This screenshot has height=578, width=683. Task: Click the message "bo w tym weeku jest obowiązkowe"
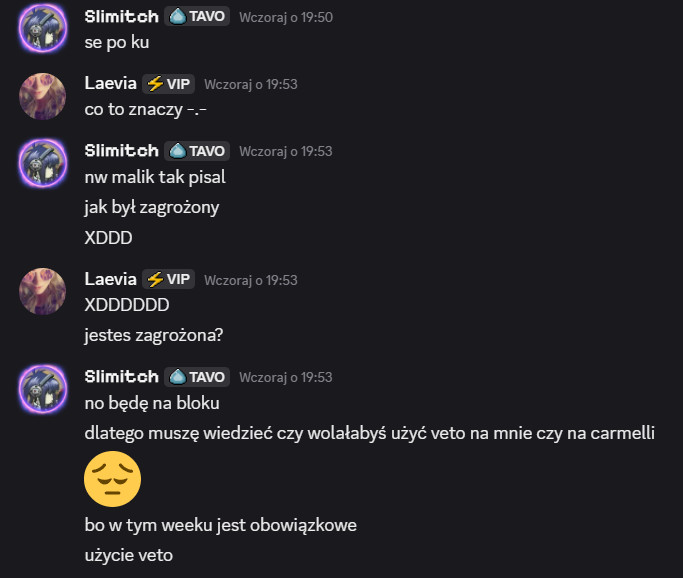click(x=220, y=525)
